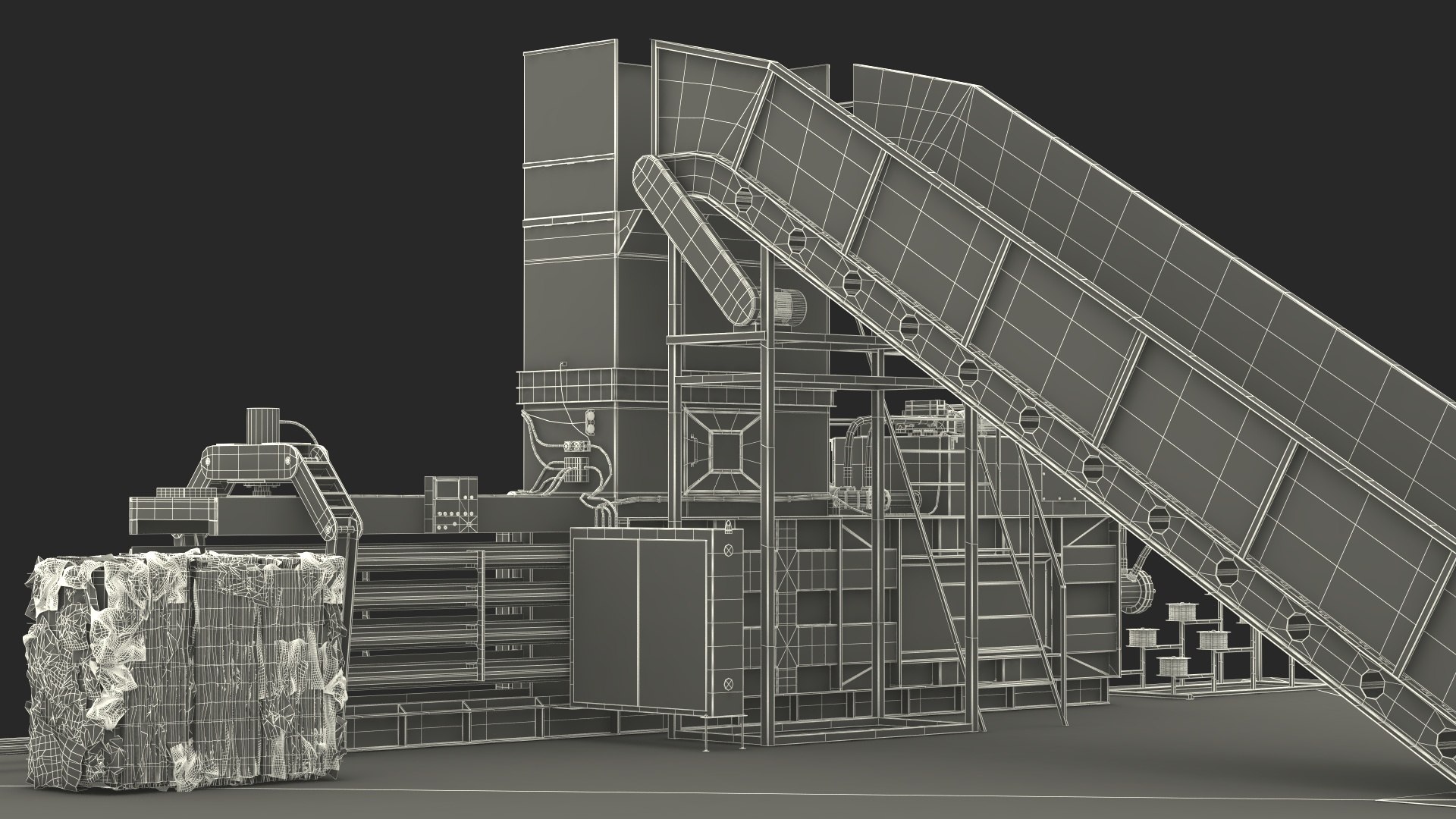Image resolution: width=1456 pixels, height=819 pixels.
Task: Click upper crossed-circle indicator on cabinet side
Action: coord(730,550)
